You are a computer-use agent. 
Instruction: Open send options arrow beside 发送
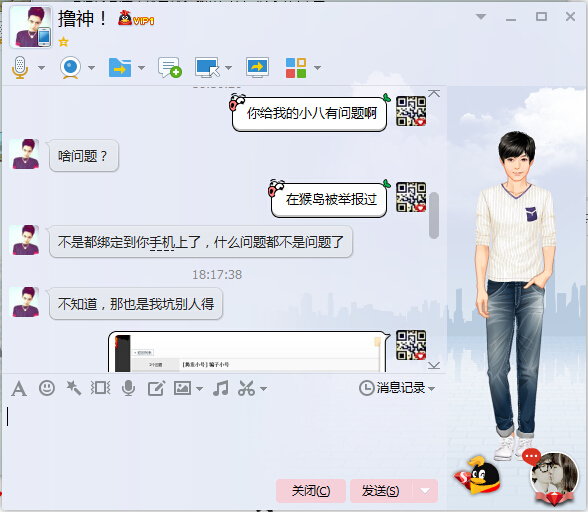pyautogui.click(x=425, y=491)
